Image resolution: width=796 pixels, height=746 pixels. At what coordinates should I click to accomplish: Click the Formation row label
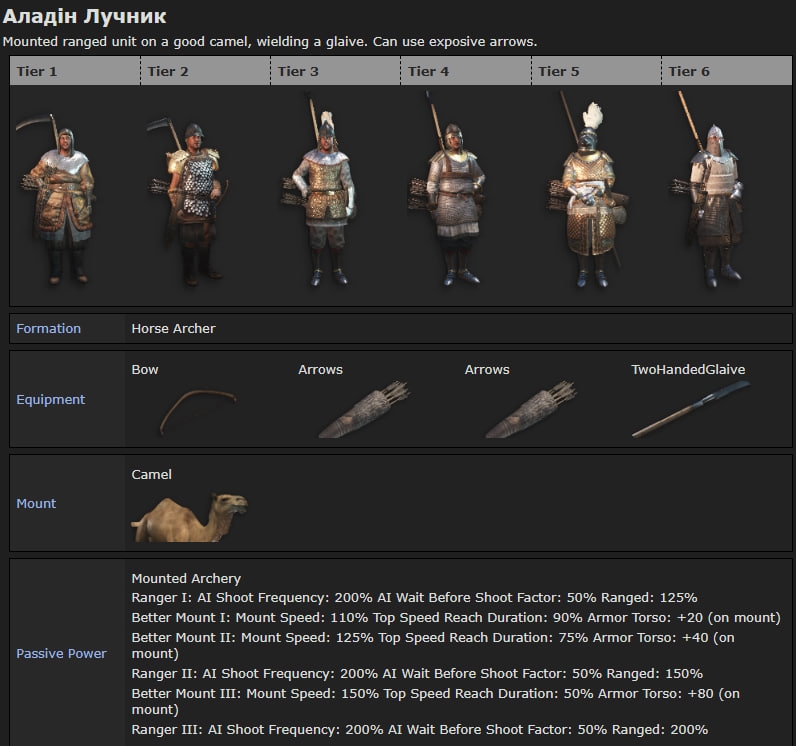click(48, 329)
